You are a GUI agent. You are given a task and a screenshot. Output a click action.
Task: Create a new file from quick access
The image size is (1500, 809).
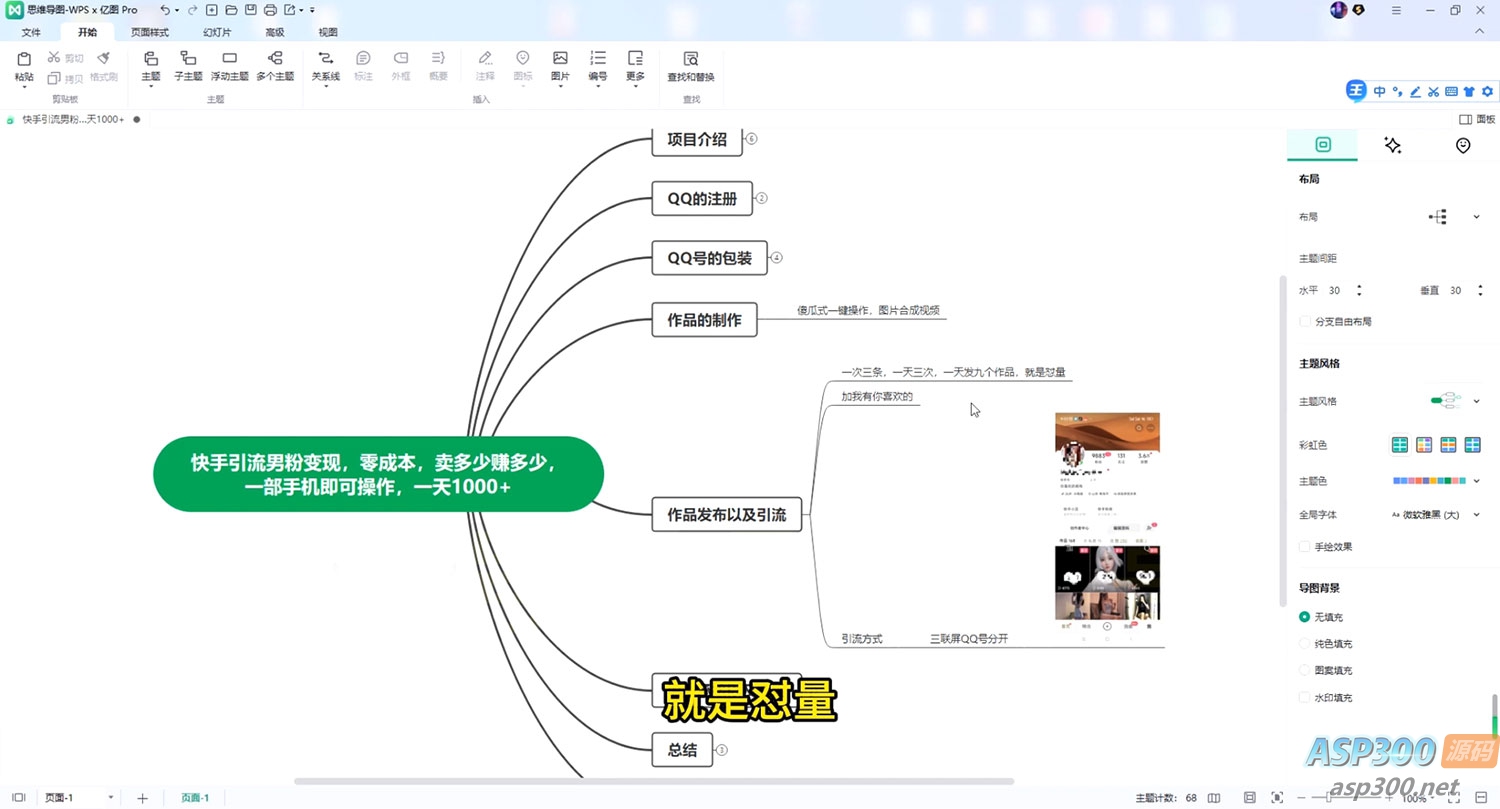(211, 10)
